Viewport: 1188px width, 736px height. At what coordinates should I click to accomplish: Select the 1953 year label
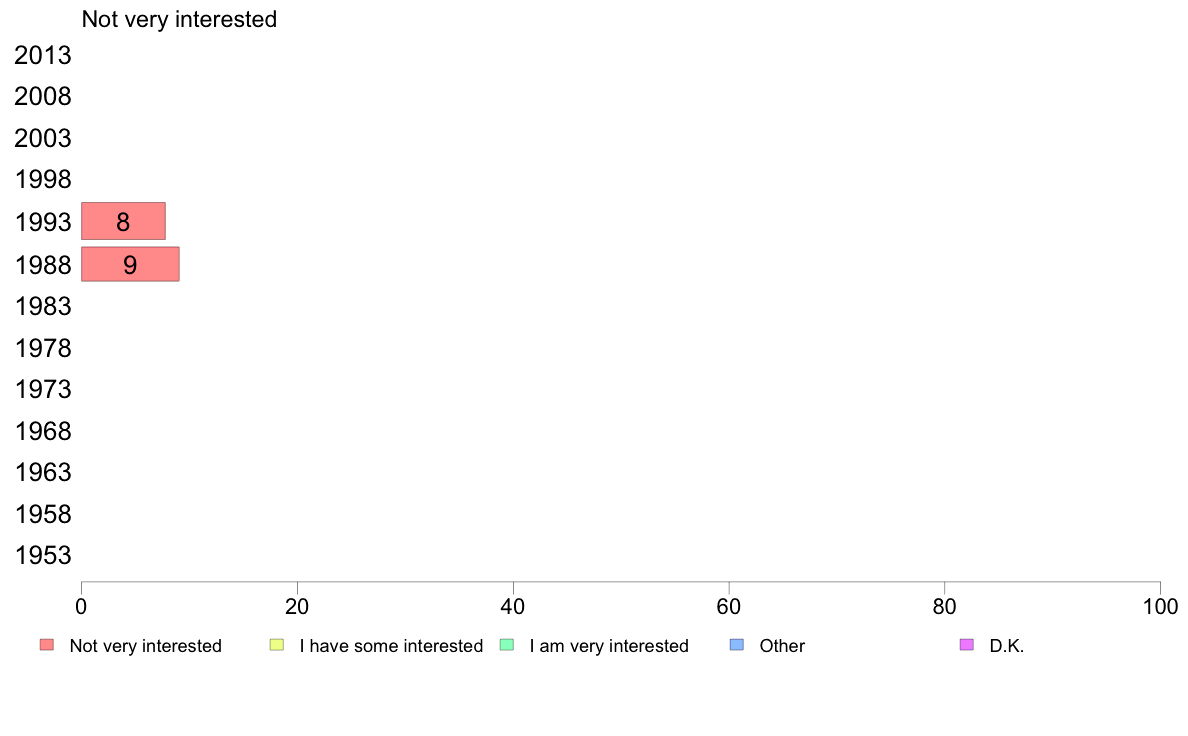point(43,556)
